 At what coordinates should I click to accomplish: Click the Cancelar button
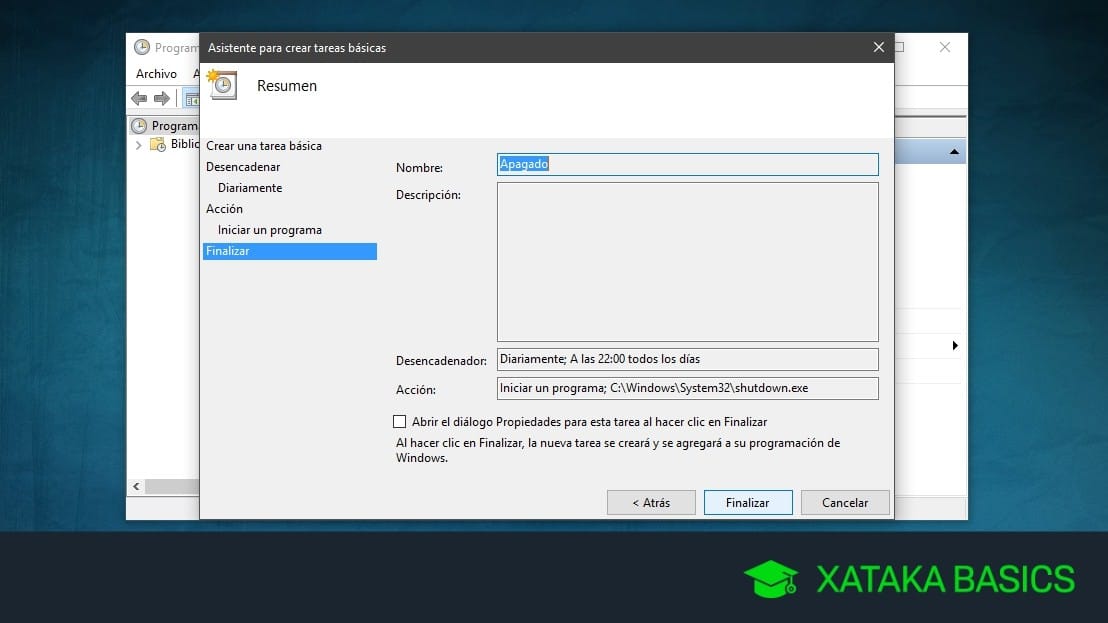tap(845, 502)
